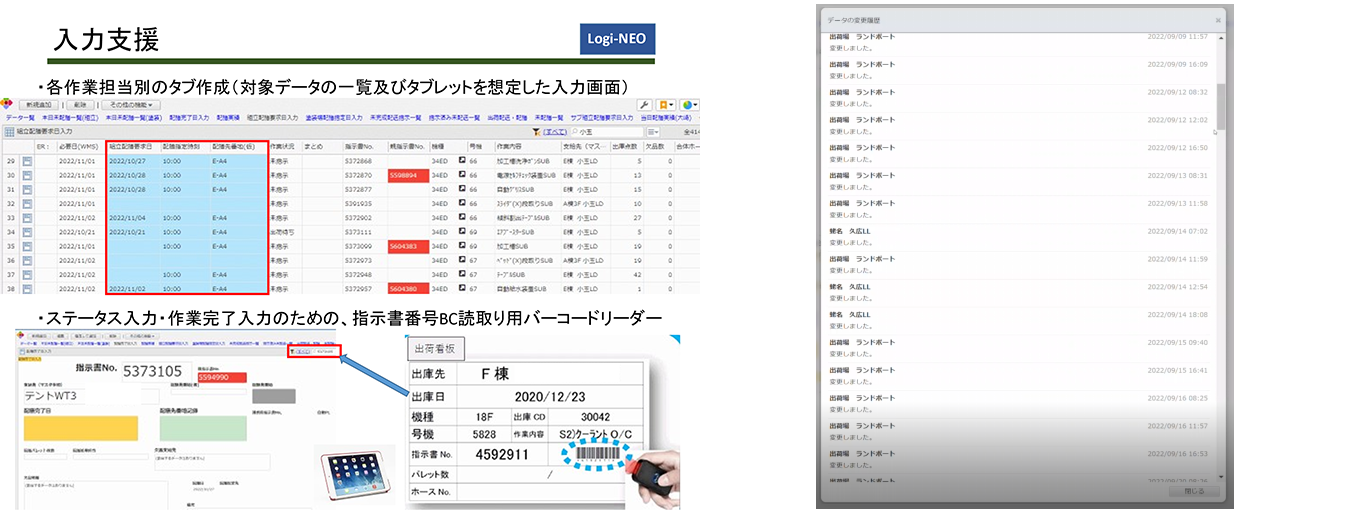Select 號名 久広LL entry at 2022/09/14 18:08
The height and width of the screenshot is (525, 1363).
(1018, 320)
